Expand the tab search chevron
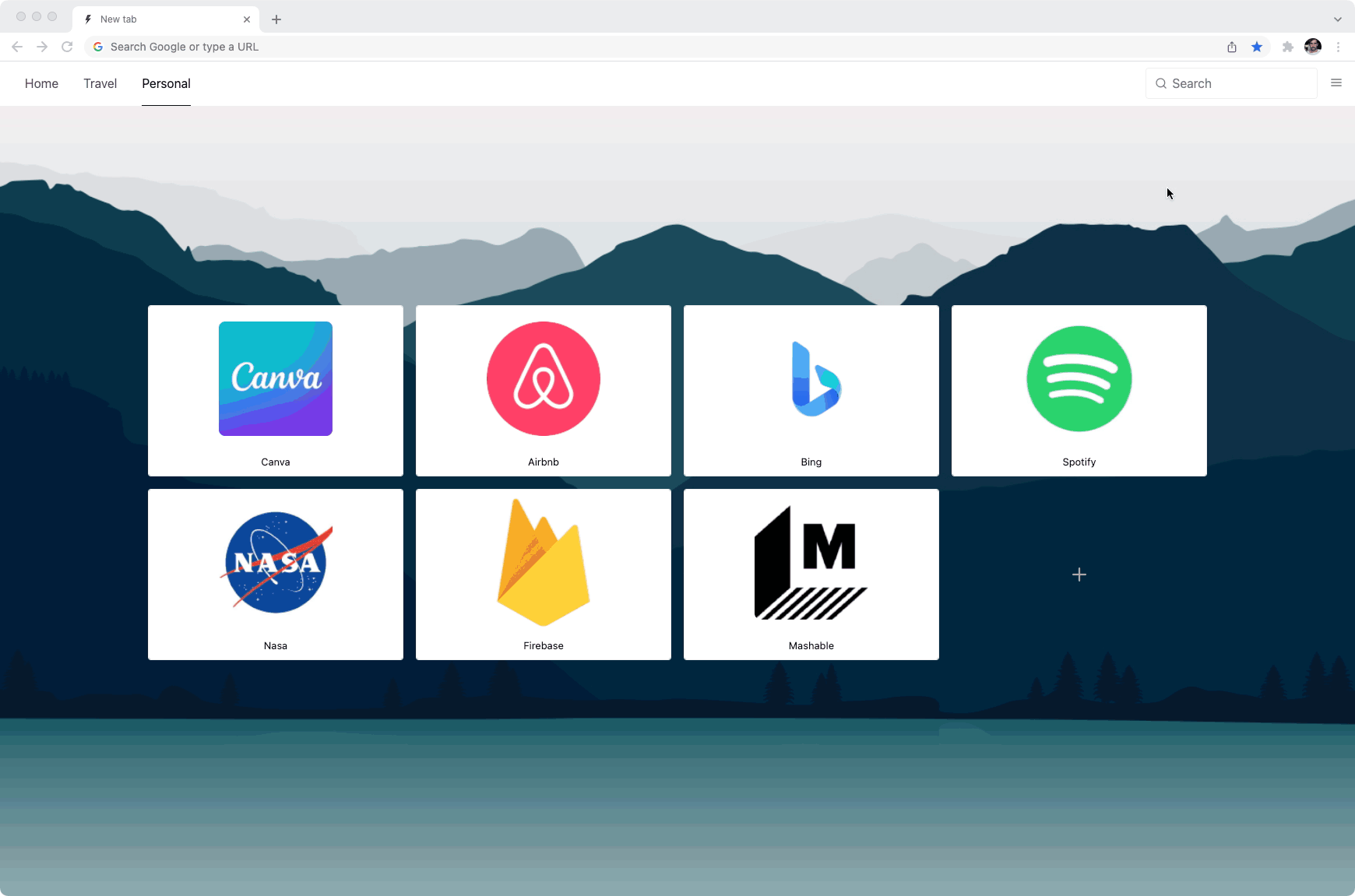1355x896 pixels. coord(1338,19)
